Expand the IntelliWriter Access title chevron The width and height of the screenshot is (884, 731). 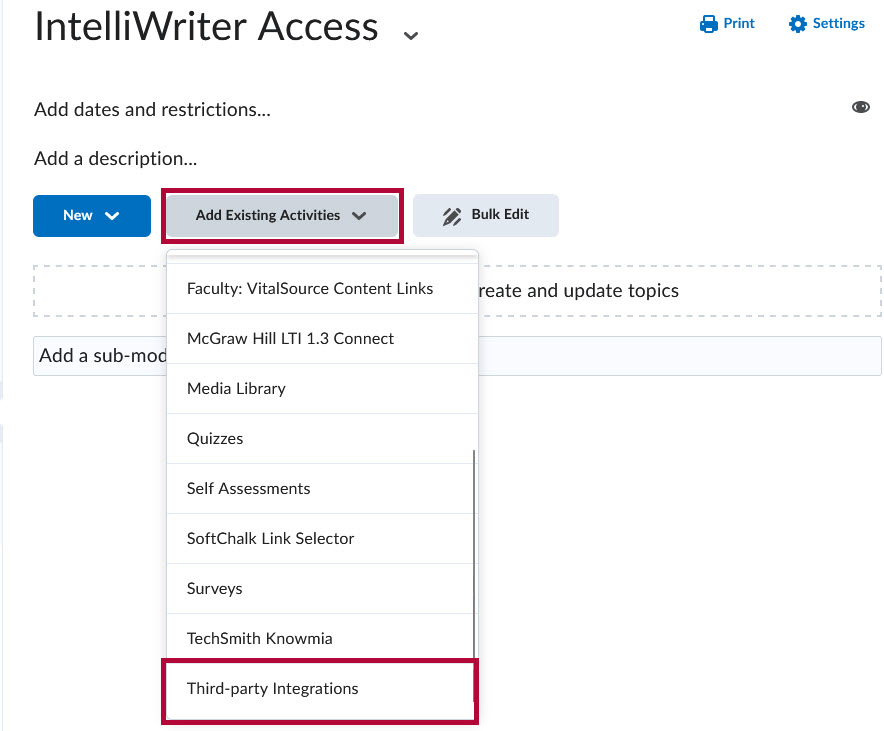[x=410, y=35]
